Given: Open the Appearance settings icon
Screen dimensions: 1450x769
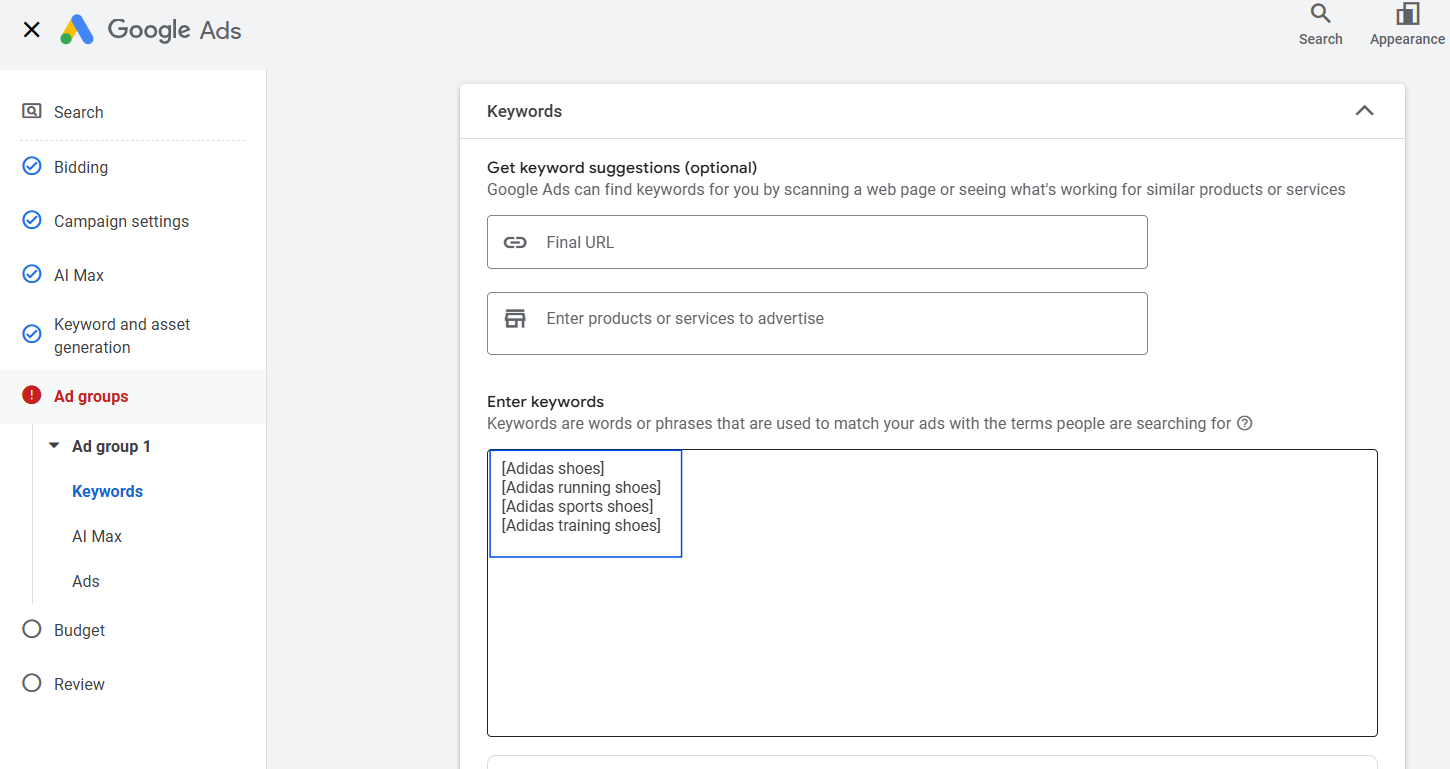Looking at the screenshot, I should coord(1407,14).
